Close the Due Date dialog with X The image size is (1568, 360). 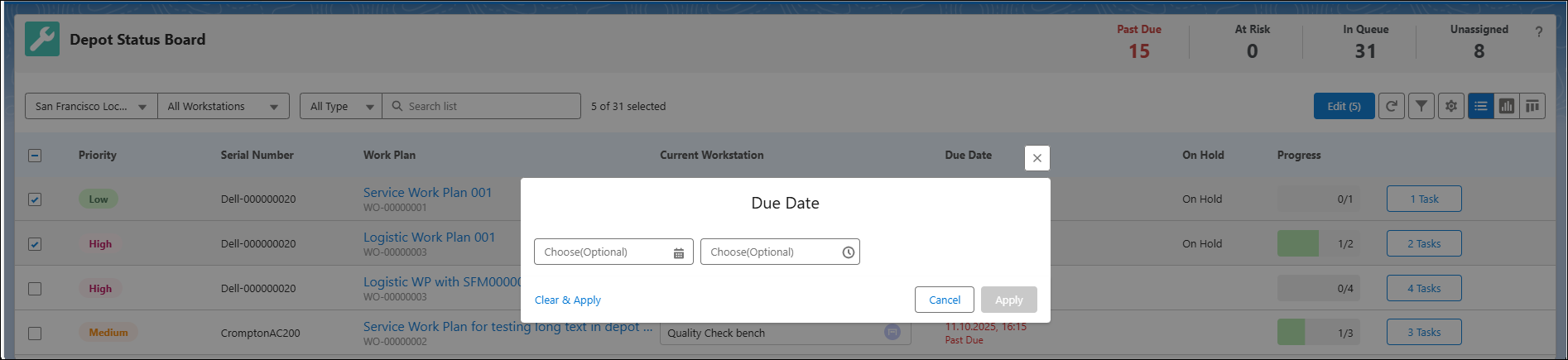(x=1037, y=158)
